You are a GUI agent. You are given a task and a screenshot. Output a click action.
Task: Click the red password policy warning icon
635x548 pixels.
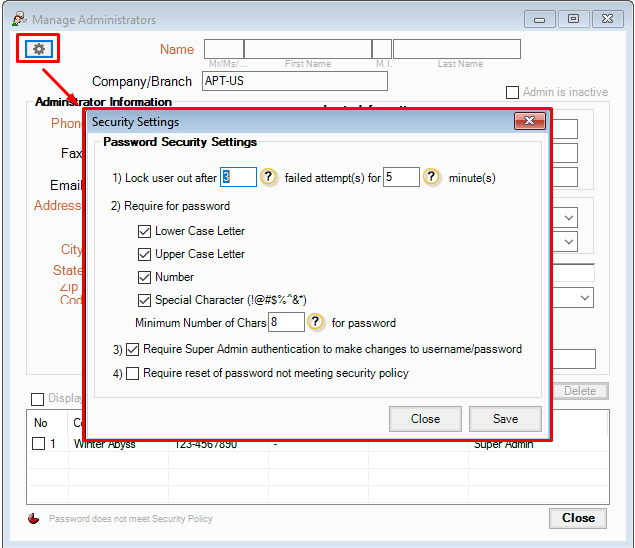[34, 518]
